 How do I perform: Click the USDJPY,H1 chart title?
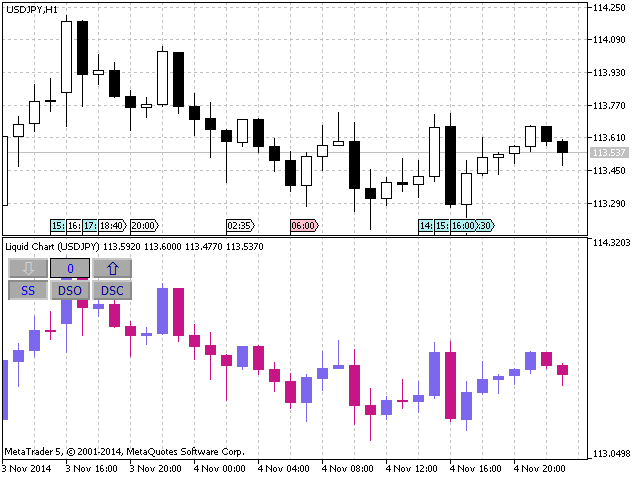pyautogui.click(x=32, y=10)
